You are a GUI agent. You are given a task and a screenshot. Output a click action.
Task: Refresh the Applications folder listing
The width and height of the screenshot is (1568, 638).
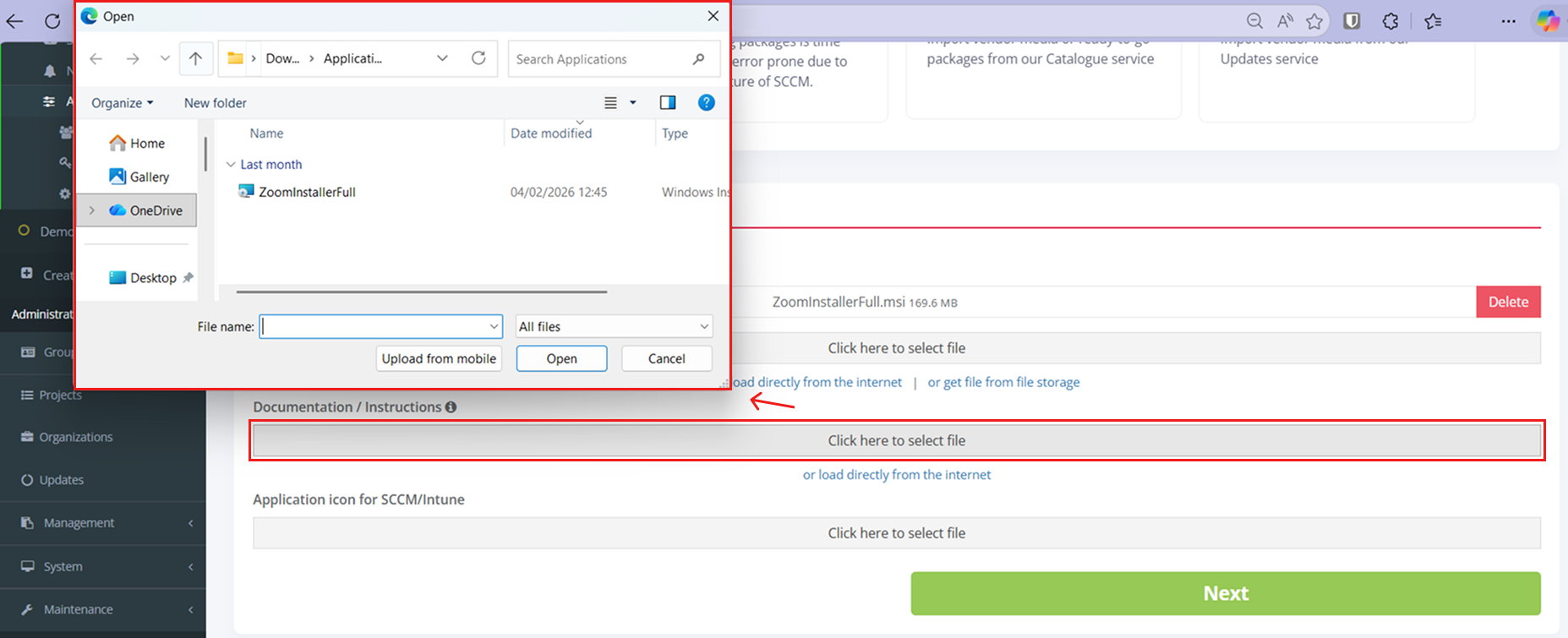[x=478, y=58]
